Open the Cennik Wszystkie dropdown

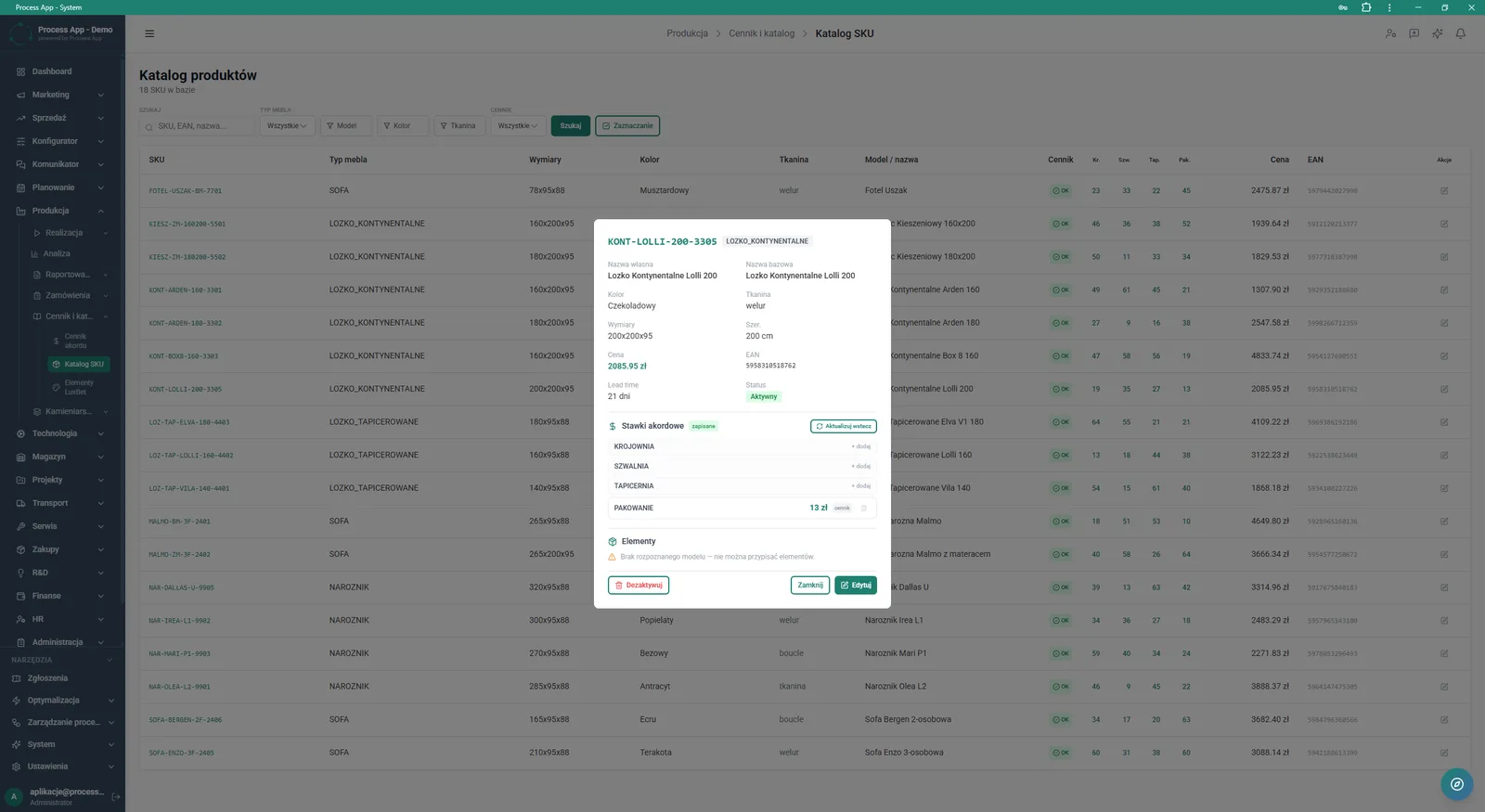pyautogui.click(x=518, y=126)
